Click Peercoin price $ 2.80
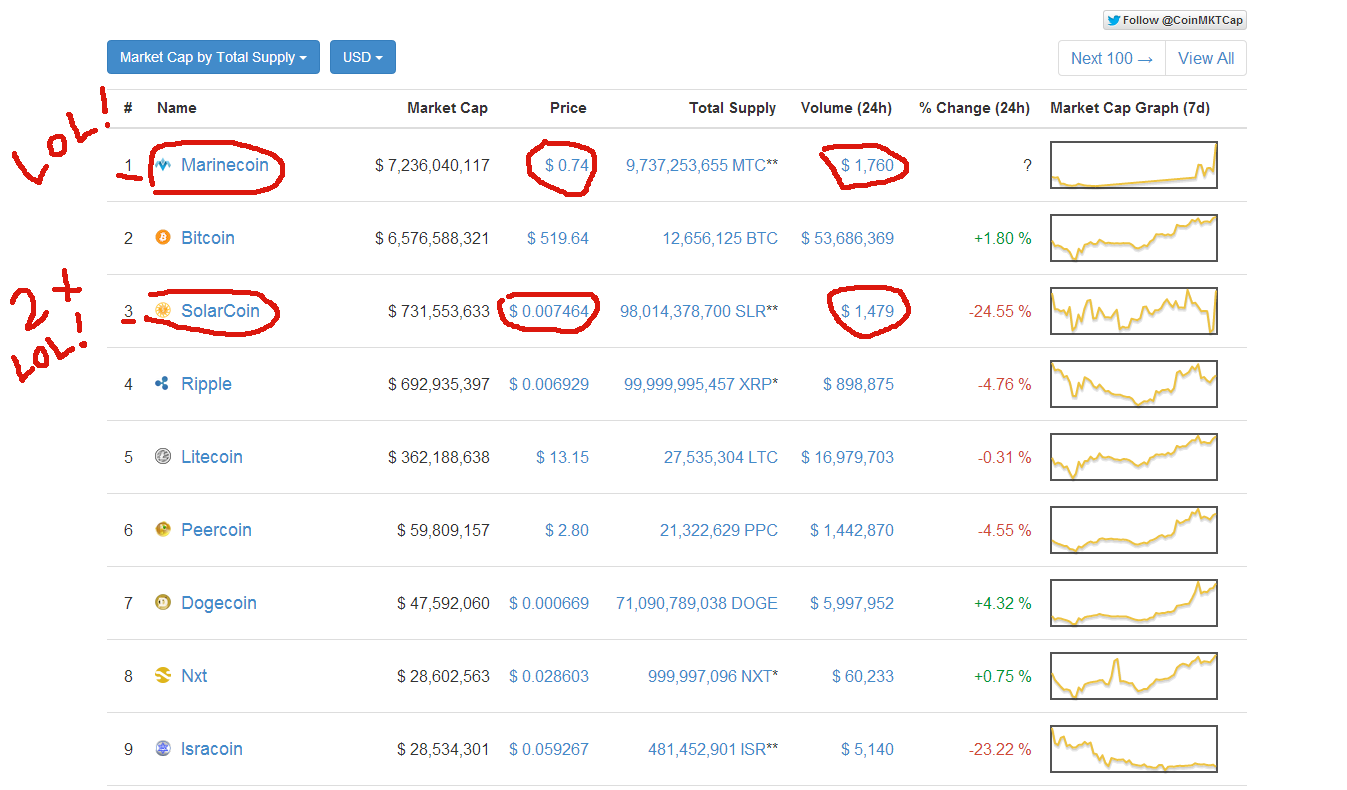Image resolution: width=1347 pixels, height=790 pixels. [x=567, y=530]
